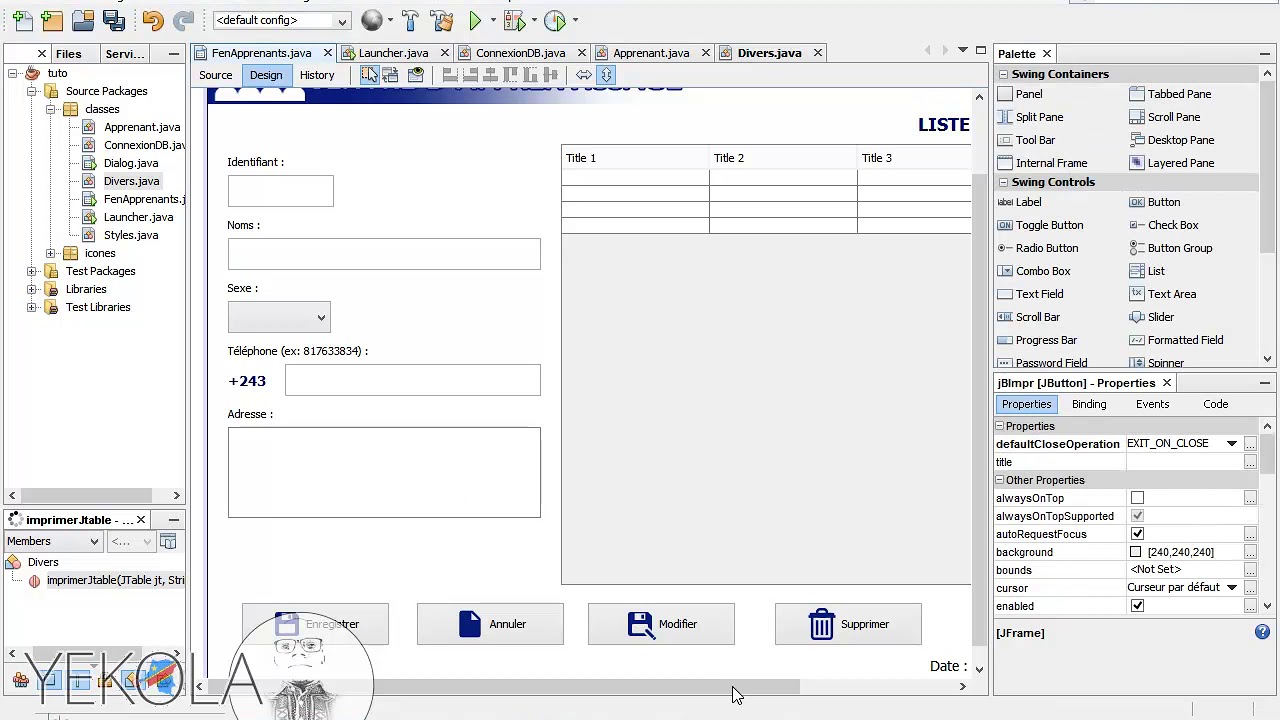
Task: Click the globe browser icon in toolbar
Action: coord(372,20)
